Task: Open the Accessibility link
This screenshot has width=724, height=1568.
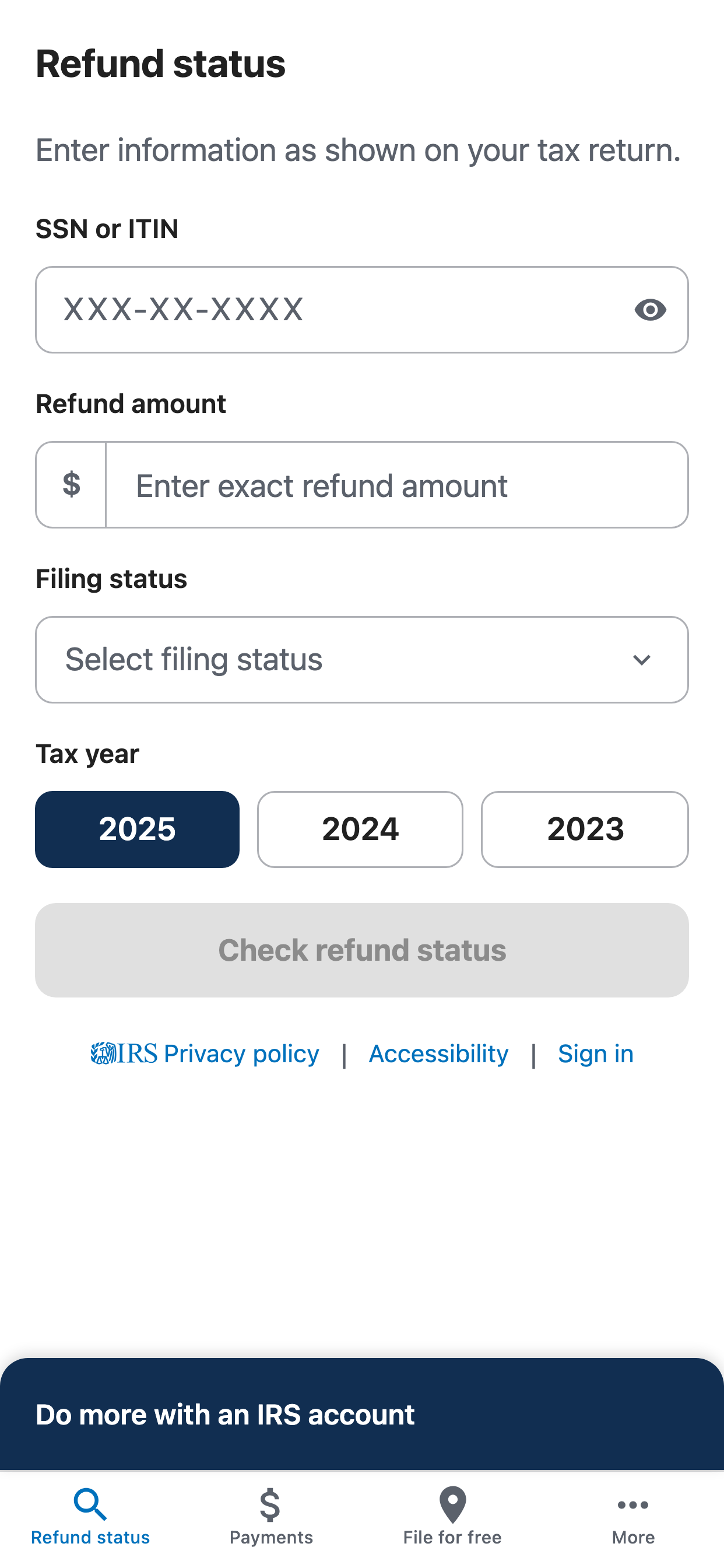Action: tap(438, 1053)
